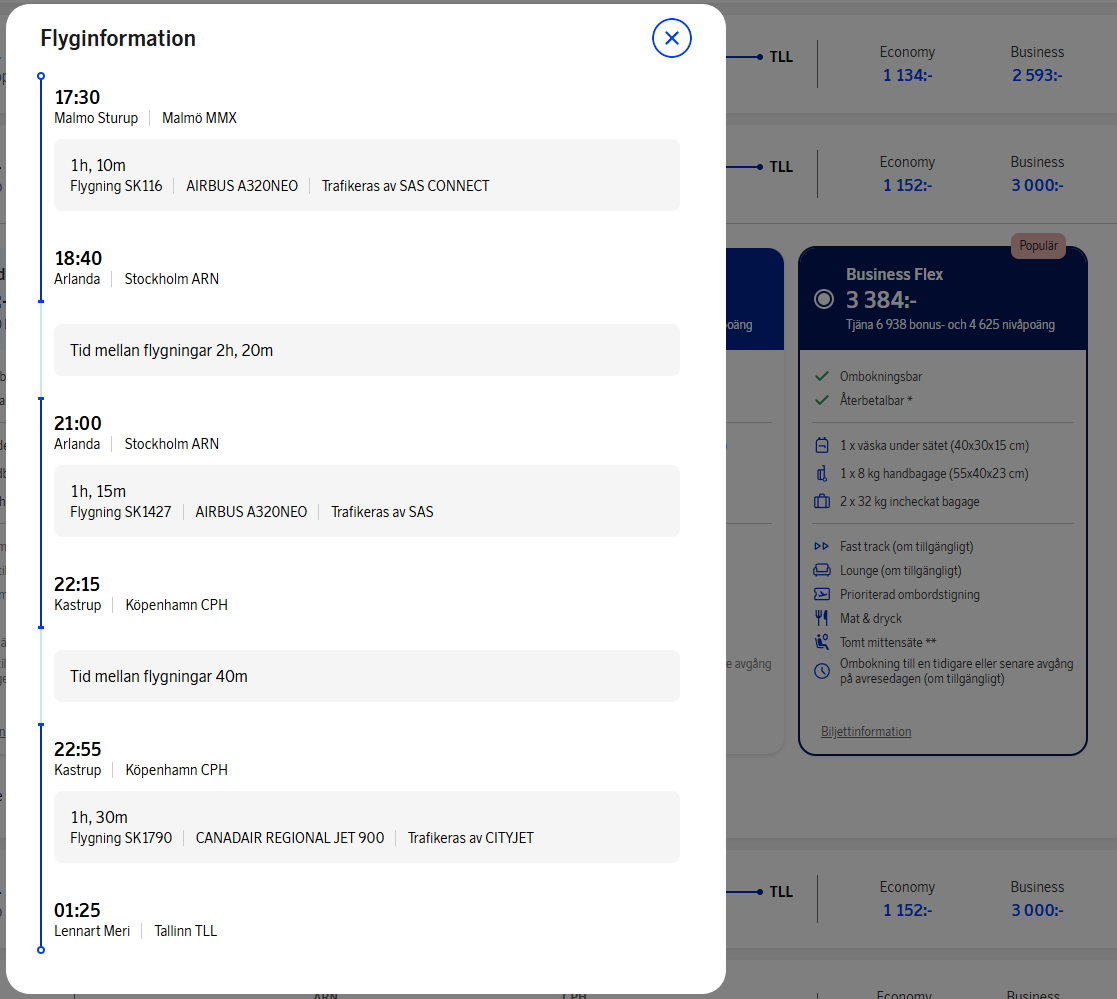Click the Flyginformation heading

click(118, 38)
